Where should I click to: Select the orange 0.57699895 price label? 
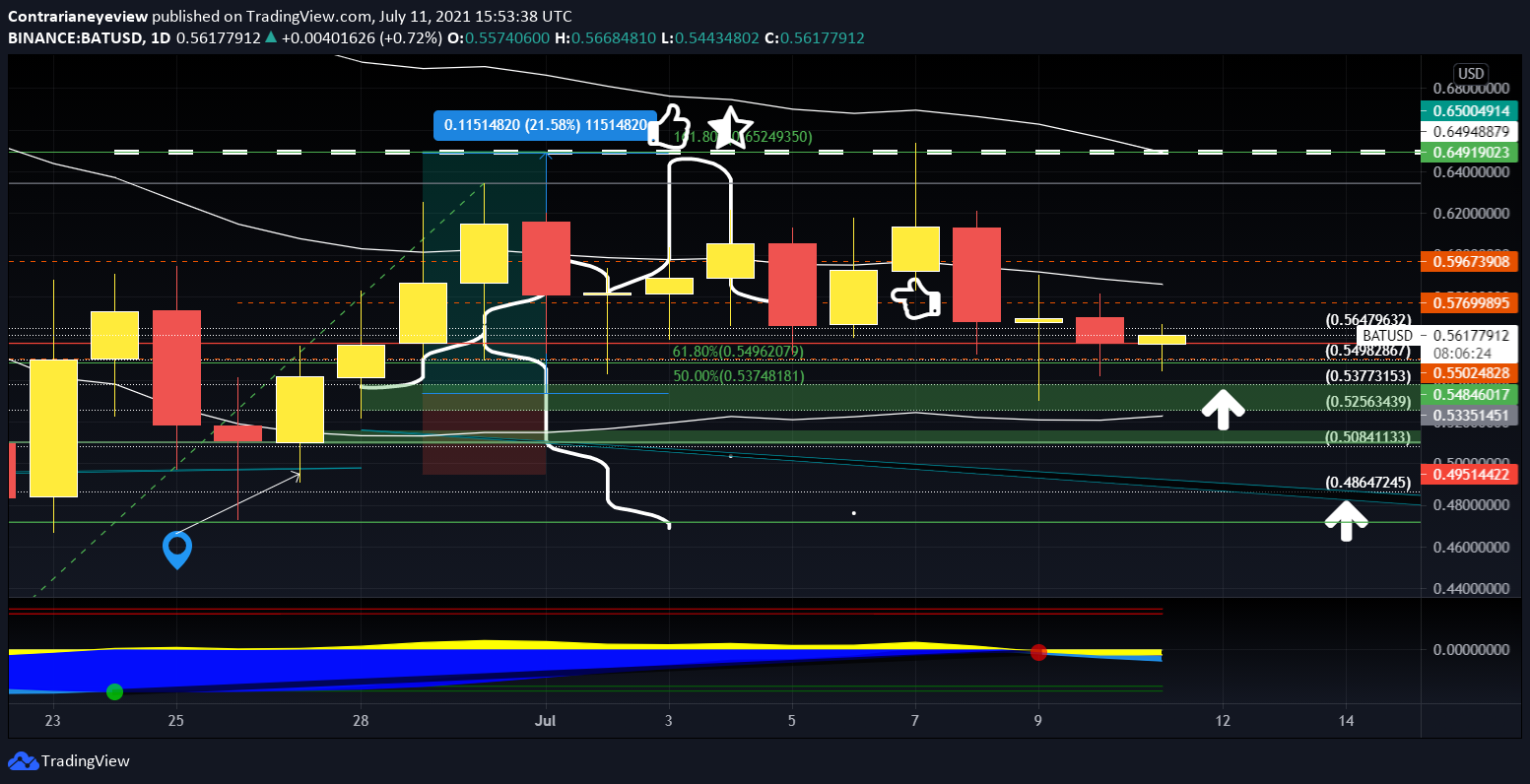tap(1471, 303)
